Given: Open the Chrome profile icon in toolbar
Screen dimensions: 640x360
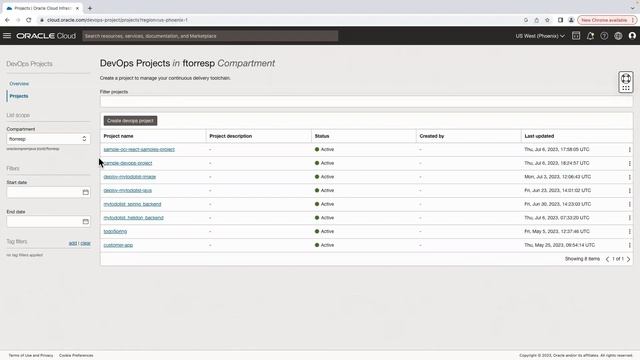Looking at the screenshot, I should click(x=571, y=20).
